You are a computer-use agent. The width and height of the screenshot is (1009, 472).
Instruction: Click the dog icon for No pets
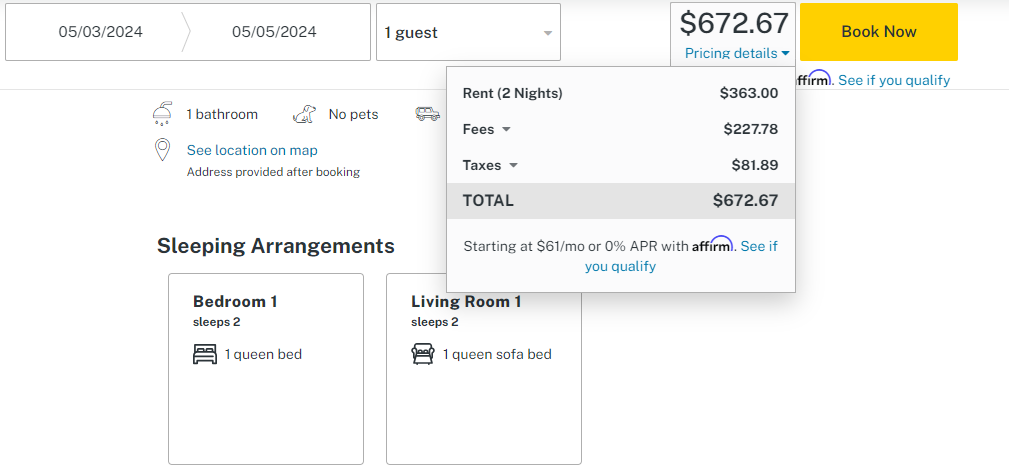click(x=304, y=114)
